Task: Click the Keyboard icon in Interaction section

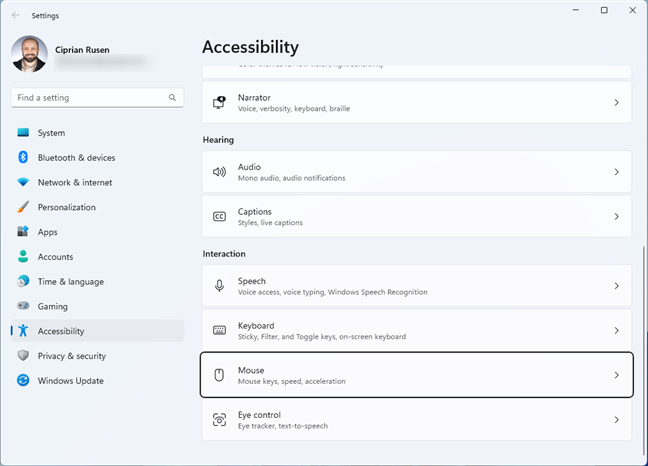Action: [219, 330]
